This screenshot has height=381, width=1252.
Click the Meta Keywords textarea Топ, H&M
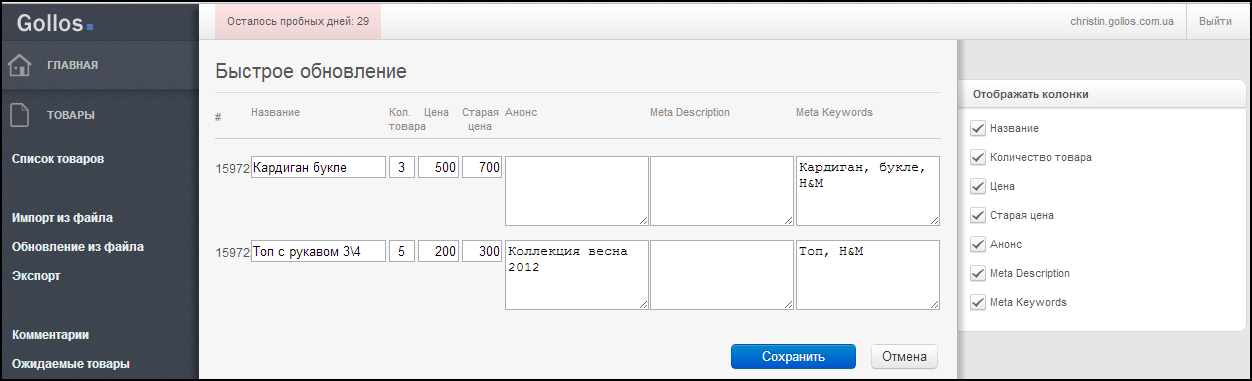click(x=868, y=275)
